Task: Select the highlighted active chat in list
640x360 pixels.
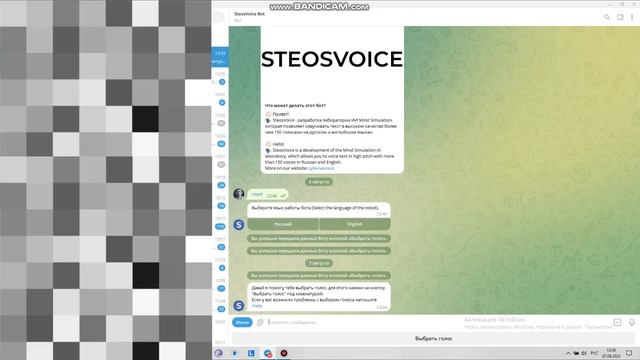Action: click(x=220, y=57)
